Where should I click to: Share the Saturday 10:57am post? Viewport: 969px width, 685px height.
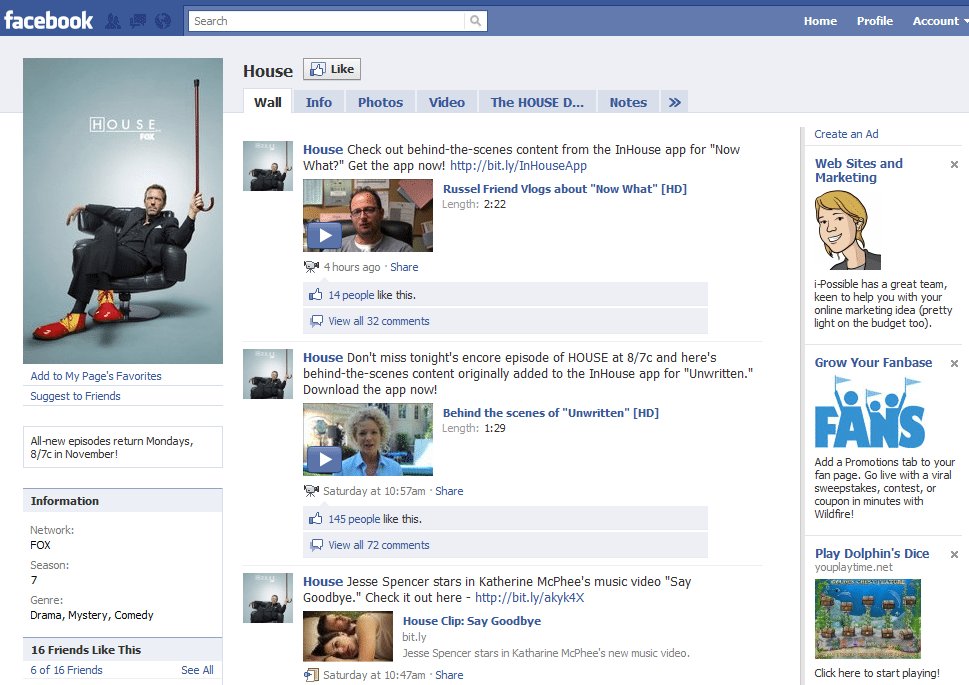click(449, 491)
